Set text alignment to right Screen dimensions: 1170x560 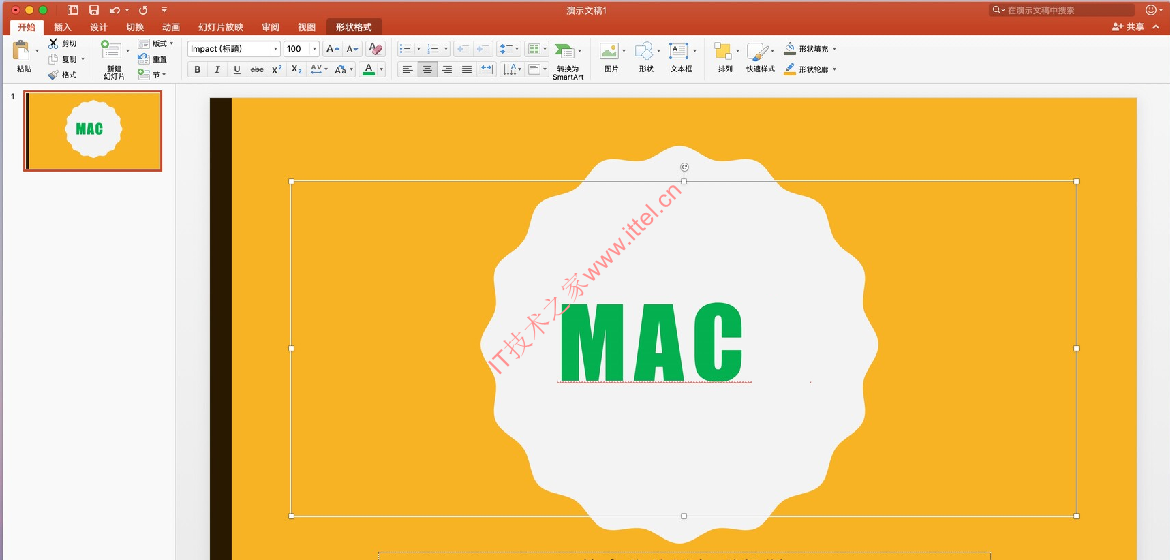[x=447, y=69]
